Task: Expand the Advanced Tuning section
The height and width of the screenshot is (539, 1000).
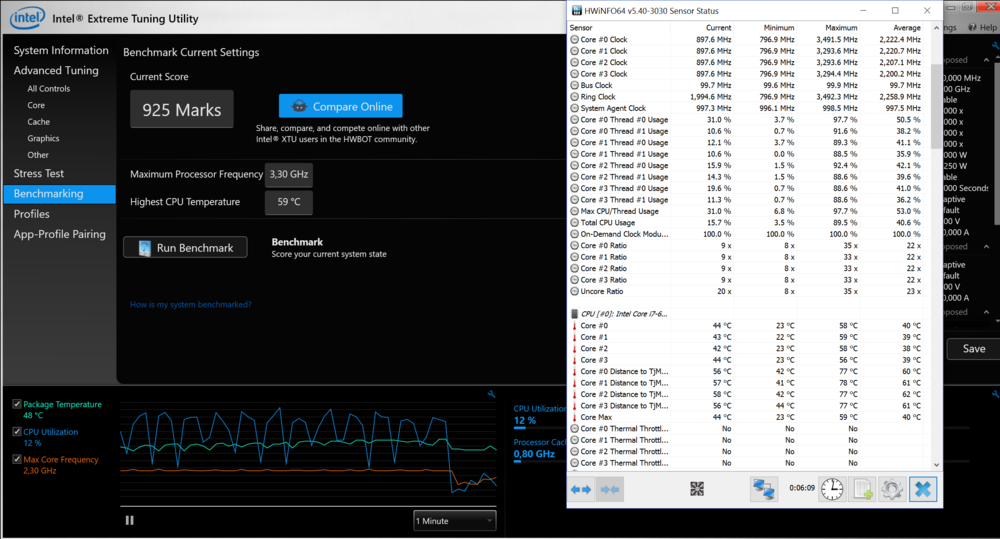Action: pos(56,71)
